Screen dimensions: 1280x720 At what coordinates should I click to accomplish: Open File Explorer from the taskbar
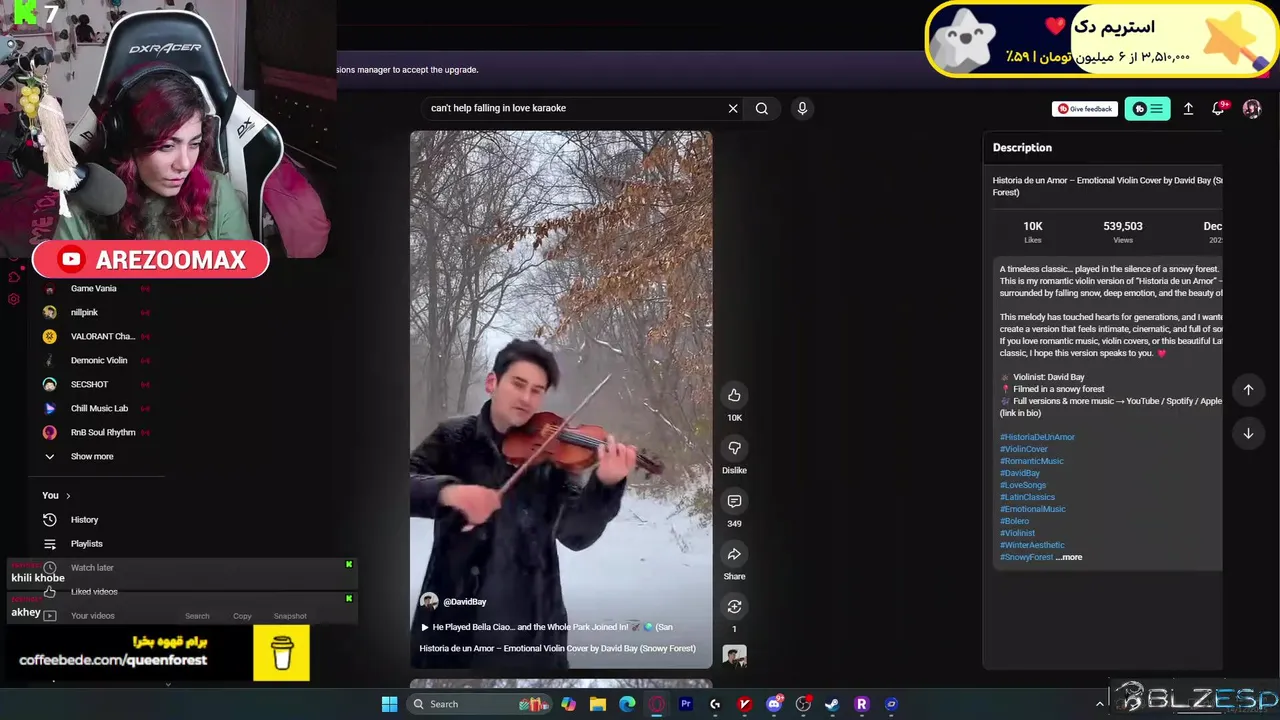pyautogui.click(x=598, y=704)
